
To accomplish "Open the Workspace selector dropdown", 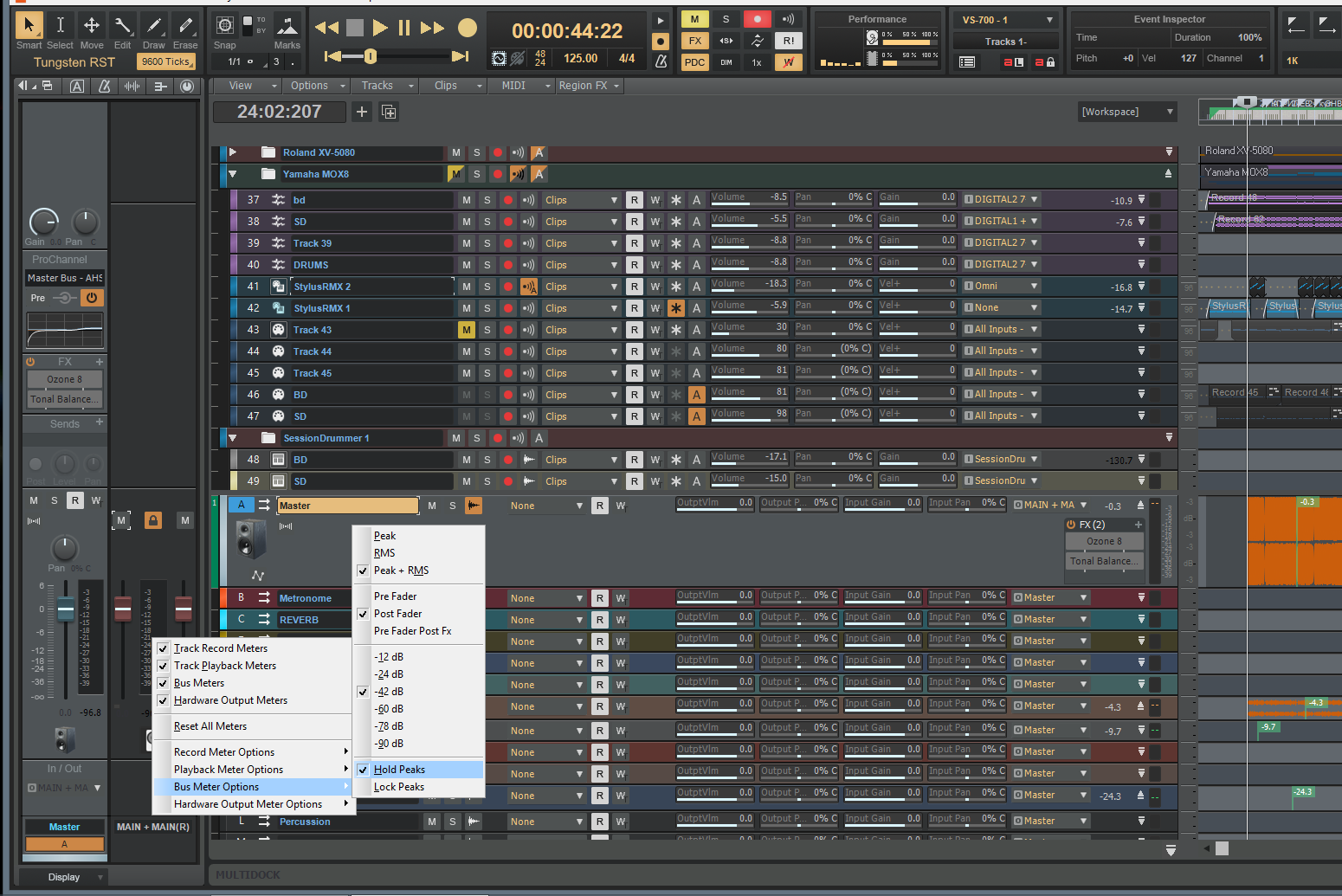I will (1127, 112).
